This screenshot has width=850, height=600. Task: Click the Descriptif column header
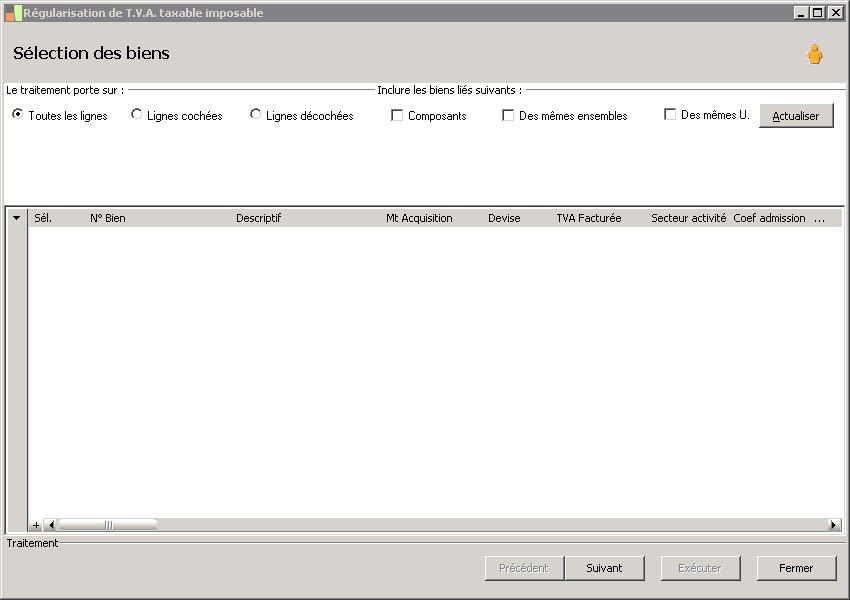pyautogui.click(x=259, y=218)
